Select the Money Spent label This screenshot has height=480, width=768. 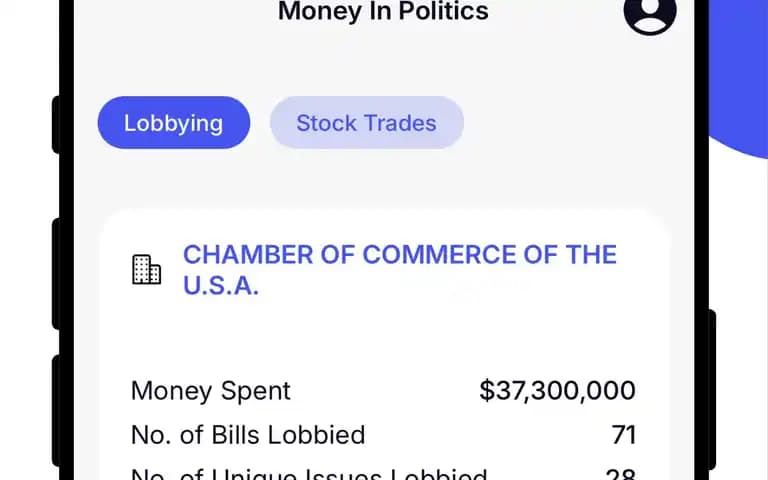point(211,391)
